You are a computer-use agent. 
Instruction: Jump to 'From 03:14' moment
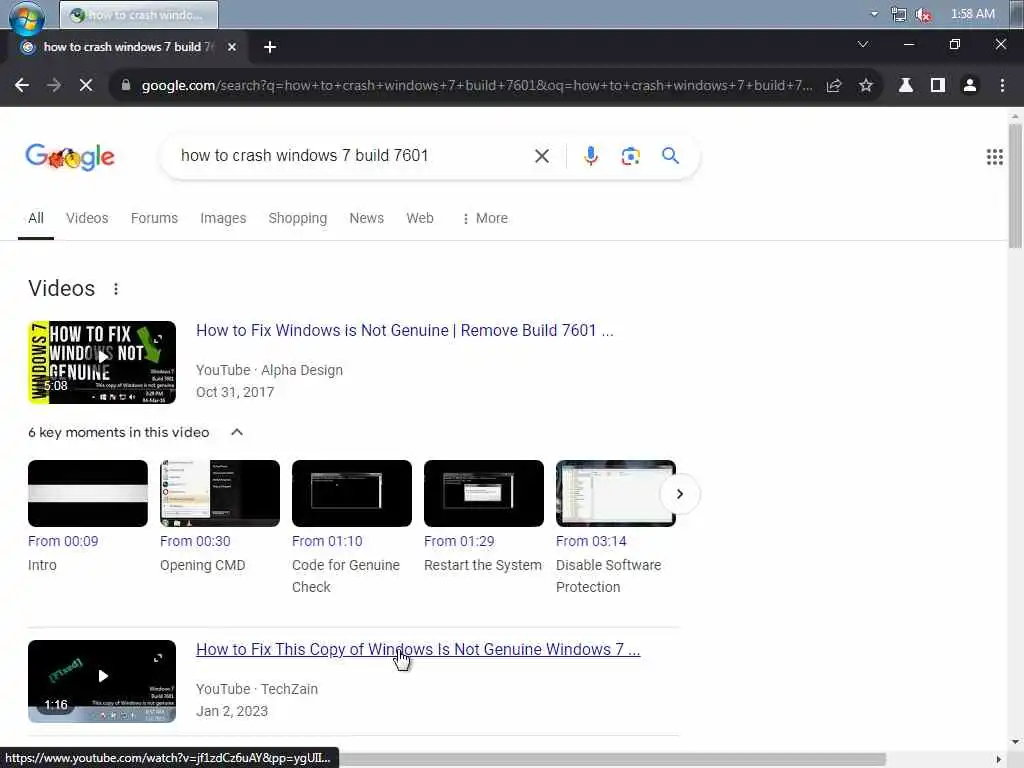tap(591, 541)
